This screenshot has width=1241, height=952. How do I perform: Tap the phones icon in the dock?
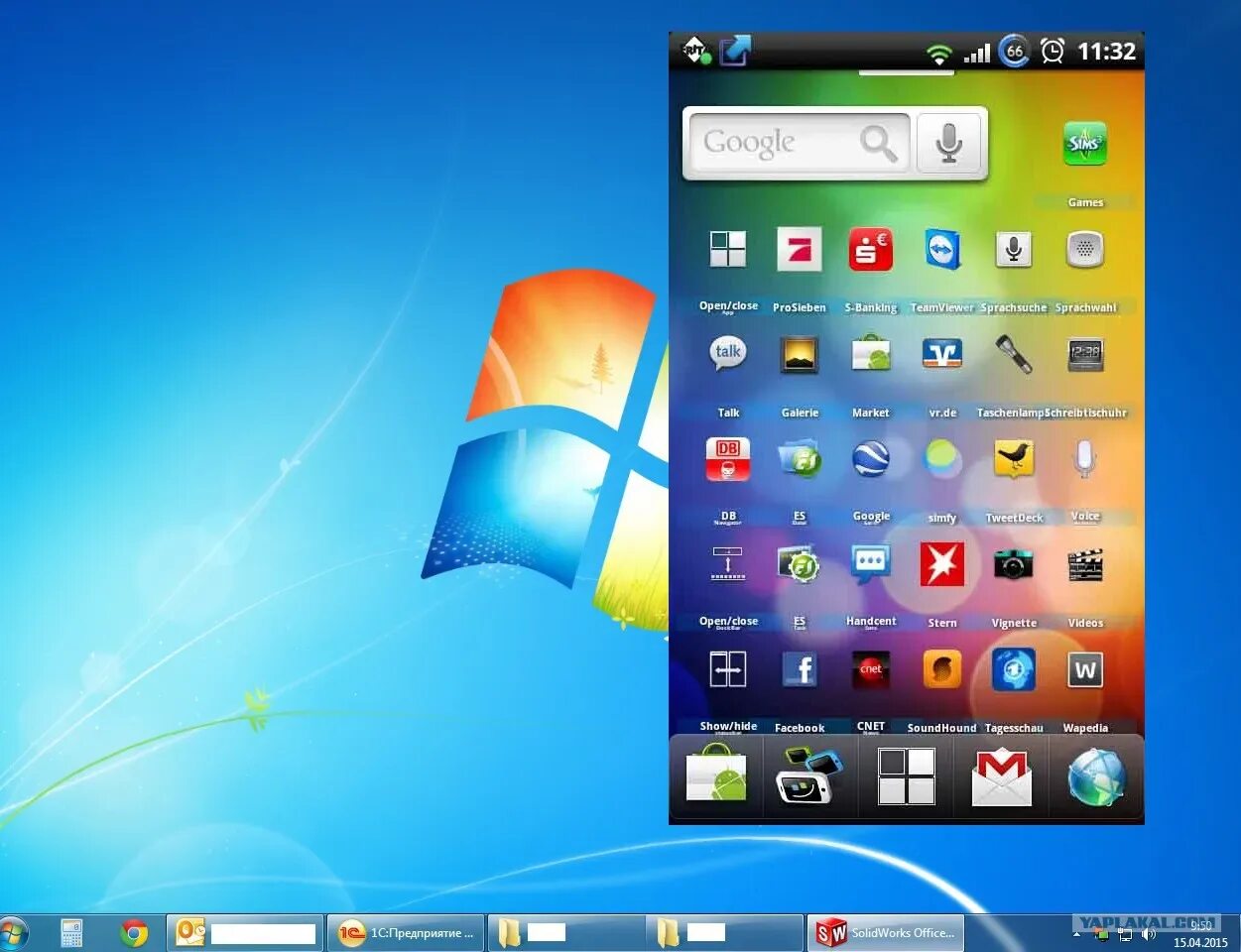click(x=809, y=775)
